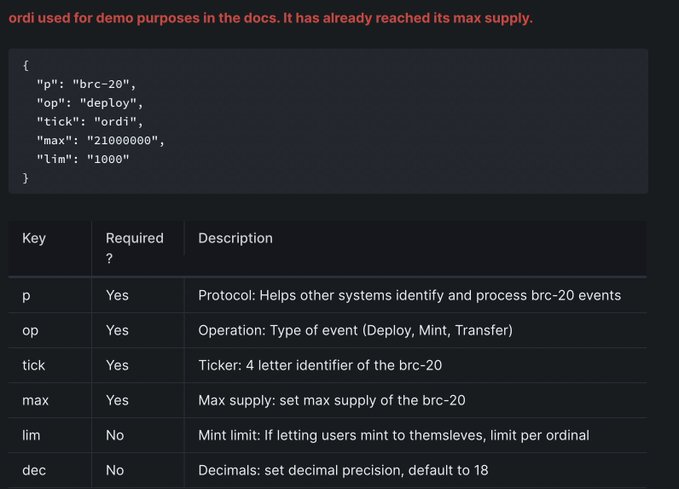Click the Operation type description text
This screenshot has height=489, width=679.
click(x=356, y=330)
